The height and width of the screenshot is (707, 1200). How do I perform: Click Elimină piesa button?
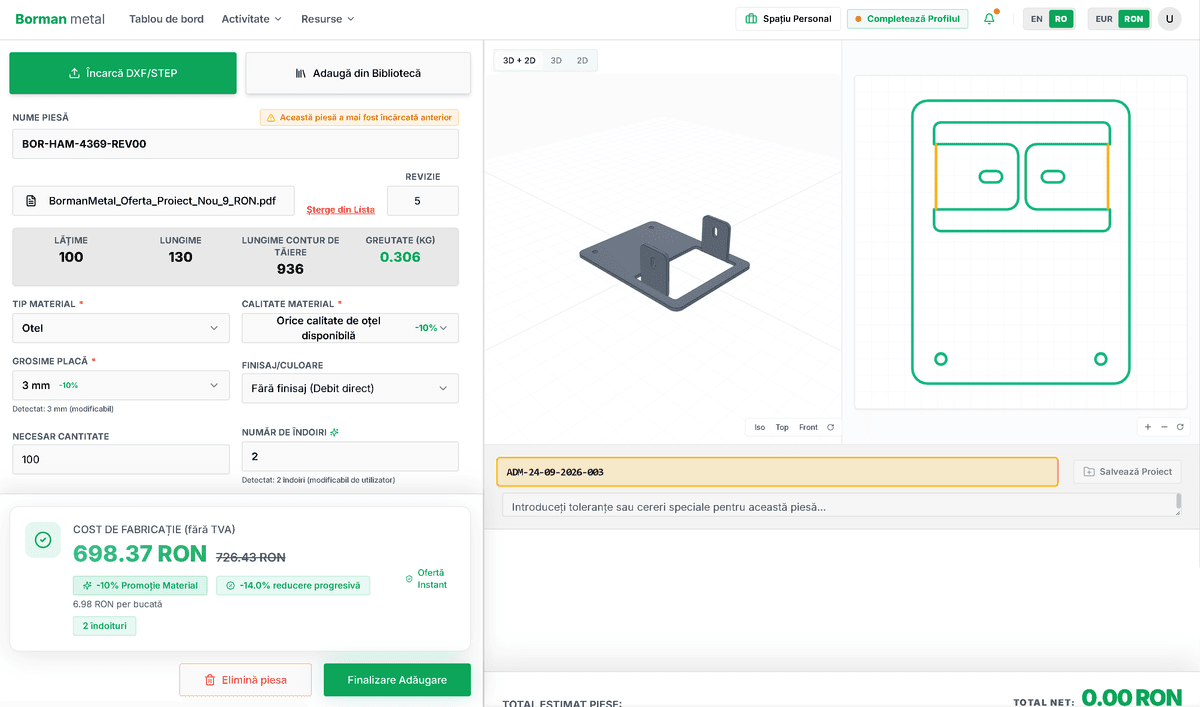pyautogui.click(x=245, y=680)
